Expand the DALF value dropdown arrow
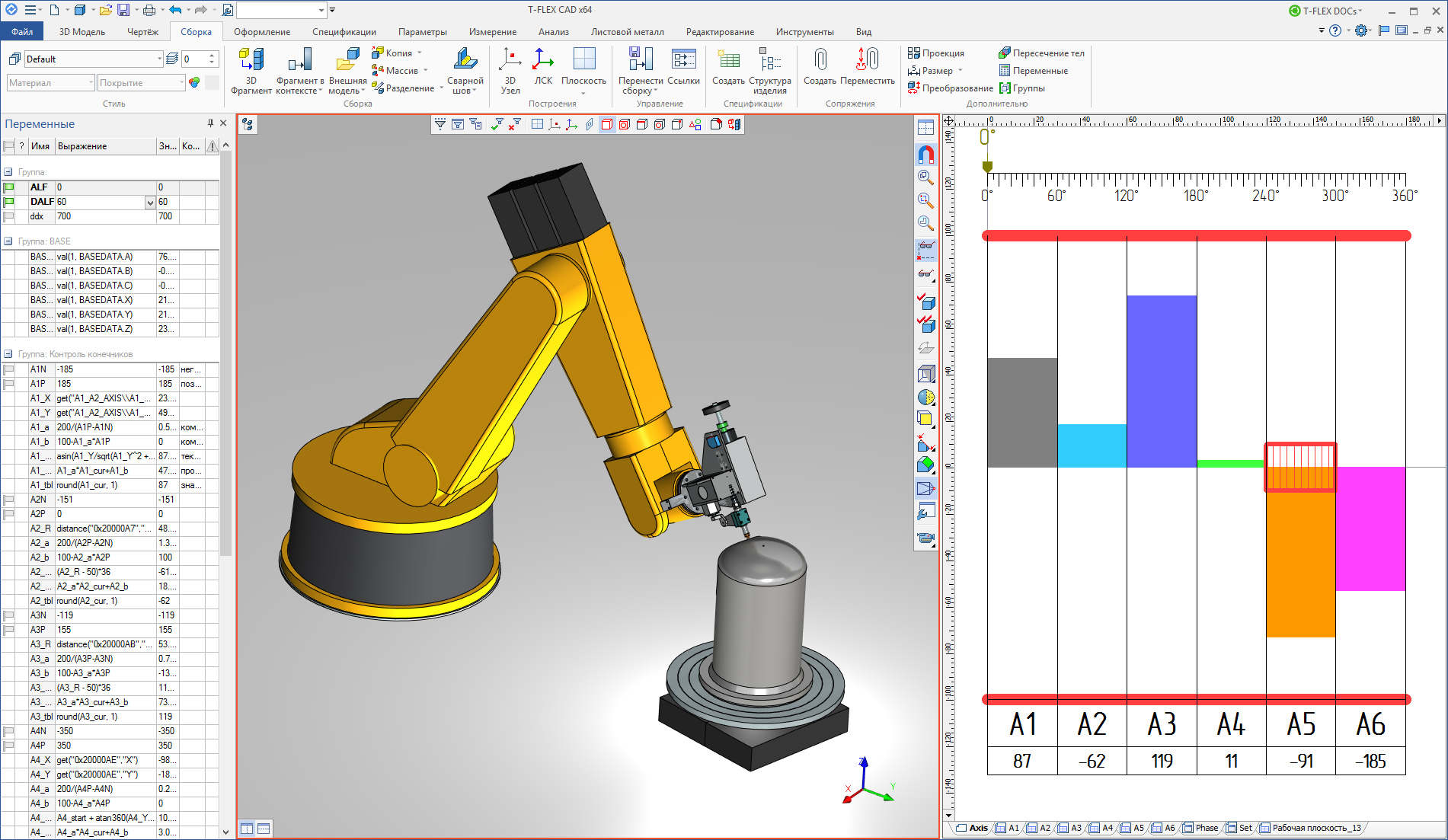1448x840 pixels. pyautogui.click(x=150, y=202)
